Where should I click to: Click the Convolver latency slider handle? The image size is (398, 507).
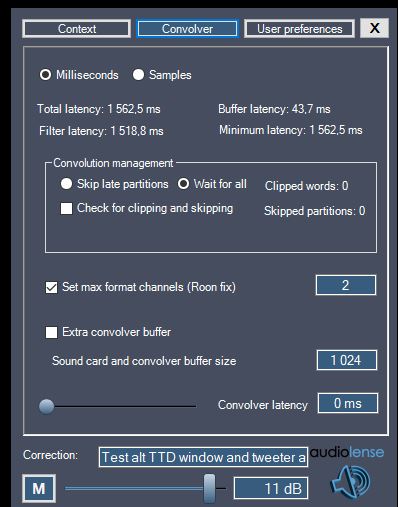(46, 406)
